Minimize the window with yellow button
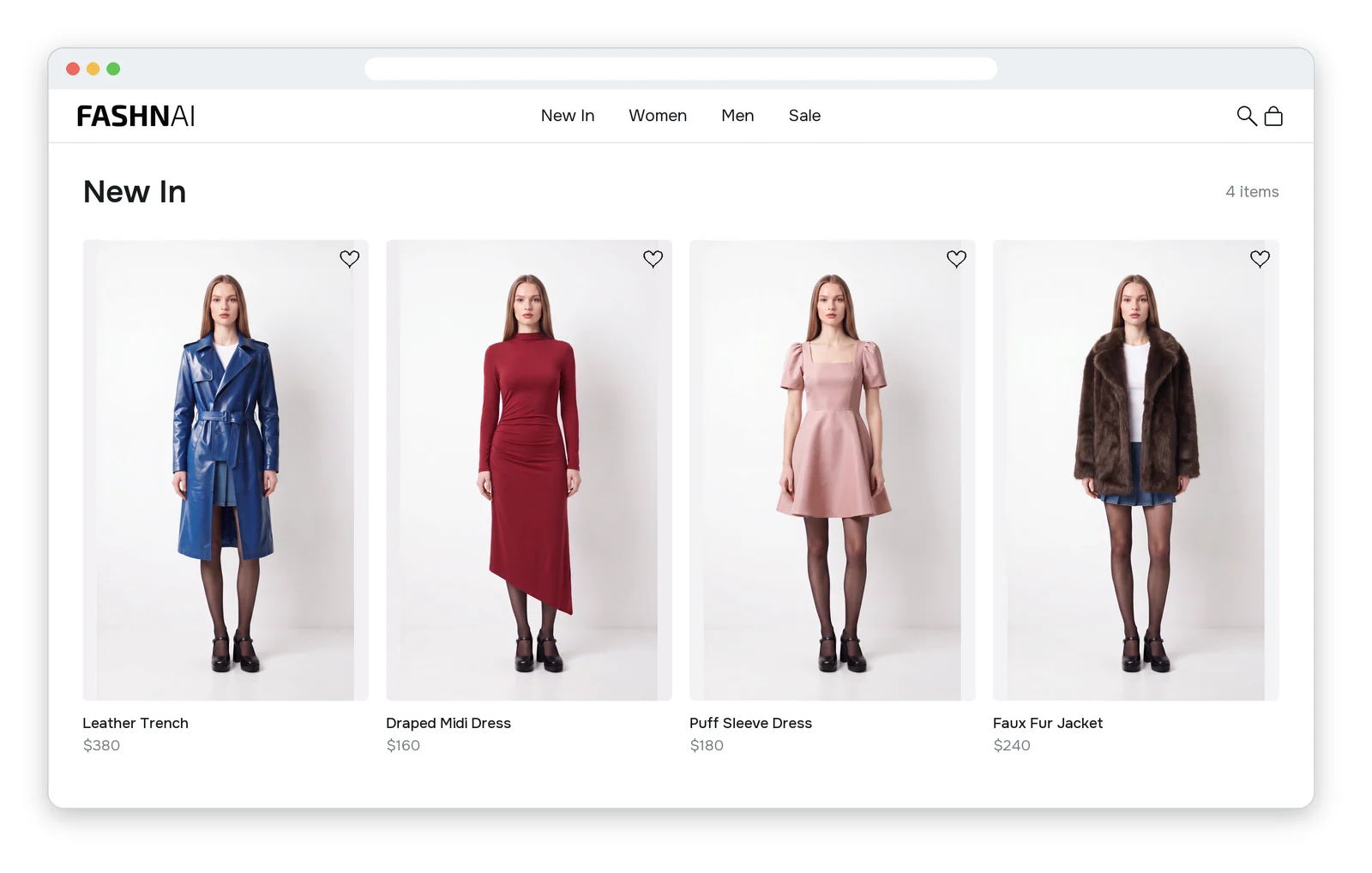The height and width of the screenshot is (873, 1372). click(93, 69)
